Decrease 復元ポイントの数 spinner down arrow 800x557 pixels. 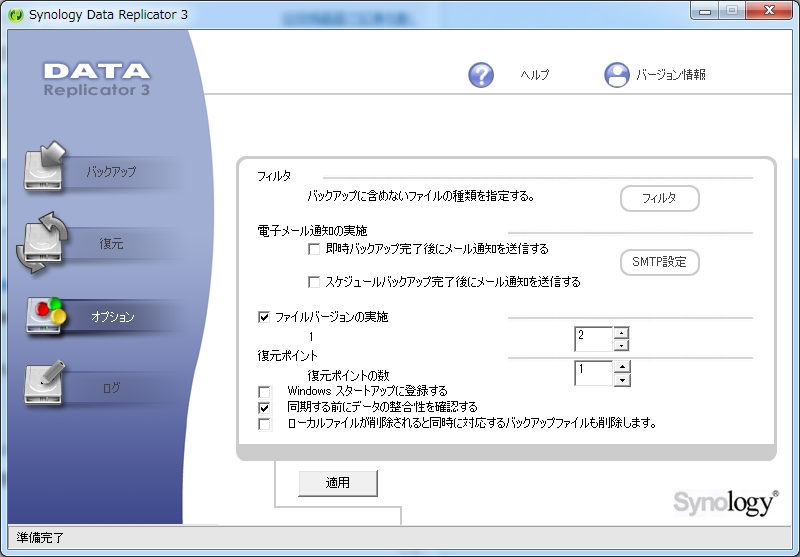[x=622, y=380]
